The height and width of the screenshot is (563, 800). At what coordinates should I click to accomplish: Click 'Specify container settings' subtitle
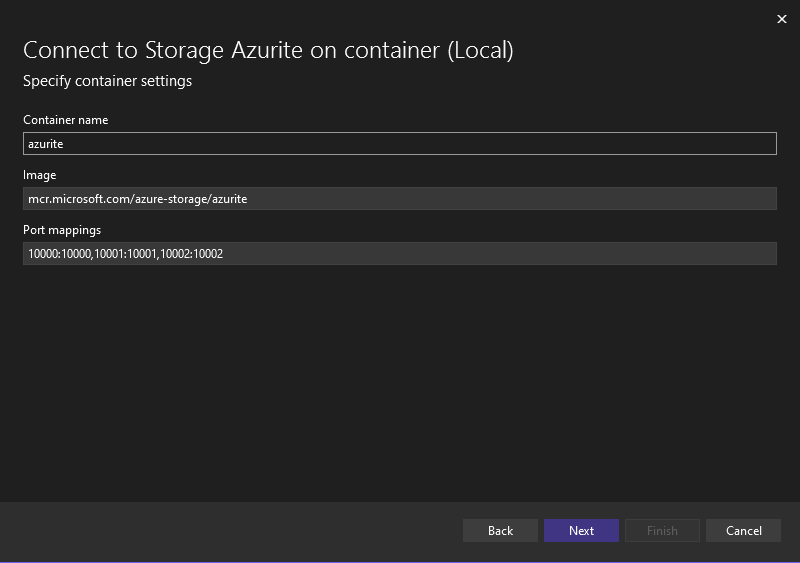(108, 81)
